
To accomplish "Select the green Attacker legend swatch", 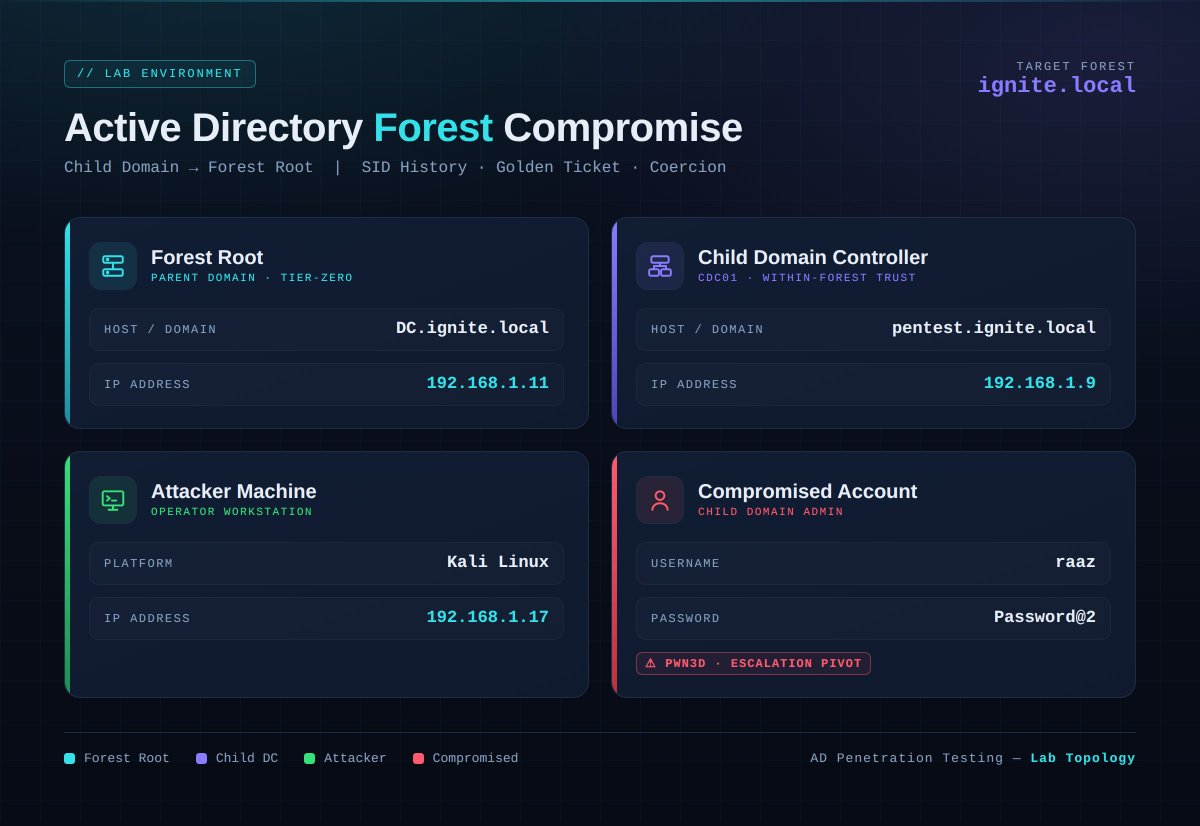I will (309, 759).
